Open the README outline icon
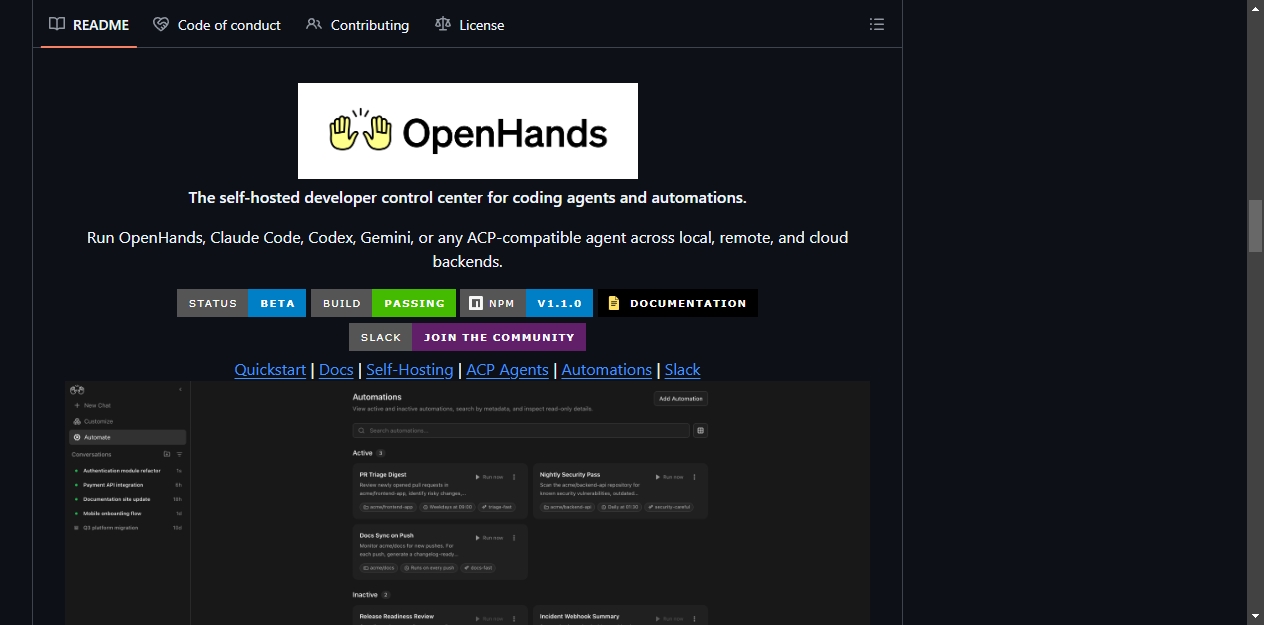1264x625 pixels. pos(877,24)
